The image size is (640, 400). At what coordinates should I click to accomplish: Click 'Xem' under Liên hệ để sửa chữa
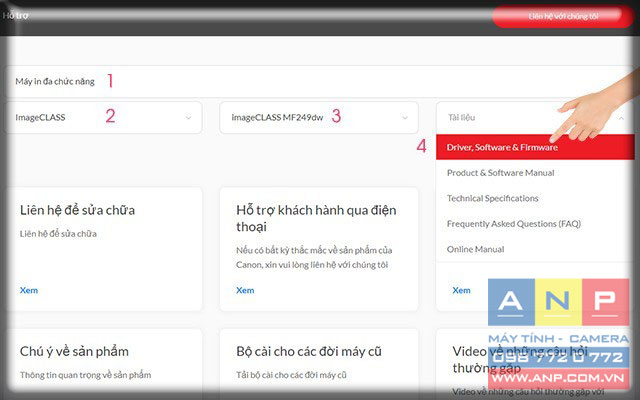coord(29,290)
